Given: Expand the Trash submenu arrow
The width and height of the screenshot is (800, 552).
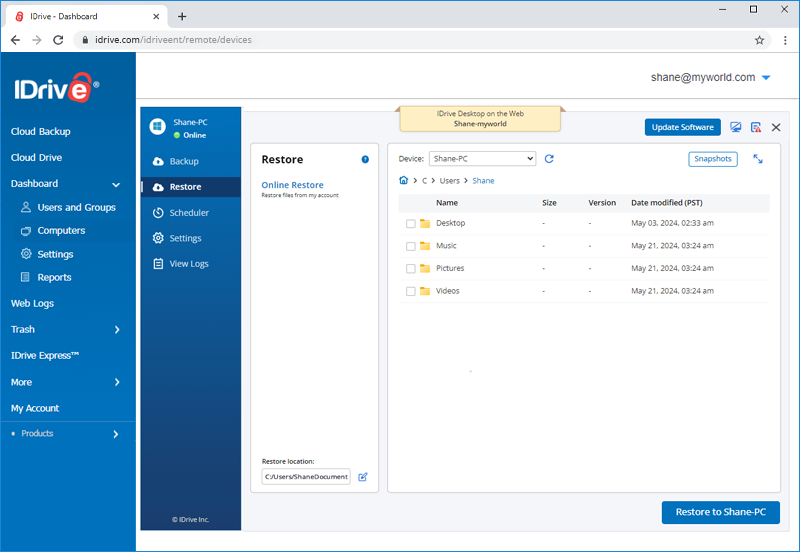Looking at the screenshot, I should coord(117,330).
